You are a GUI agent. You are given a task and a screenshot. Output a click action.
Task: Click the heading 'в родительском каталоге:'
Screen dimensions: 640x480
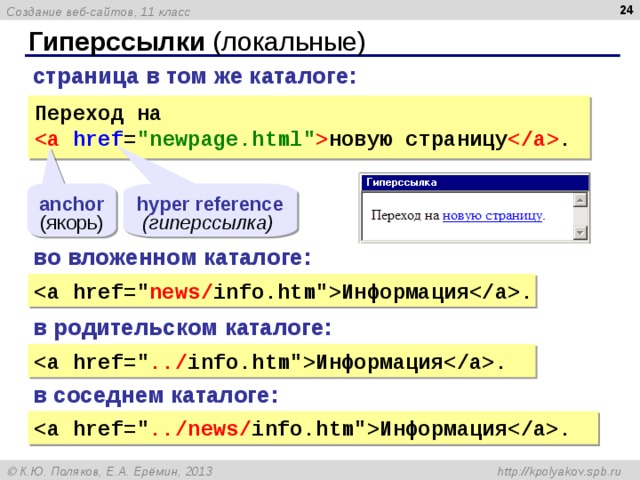[x=182, y=328]
